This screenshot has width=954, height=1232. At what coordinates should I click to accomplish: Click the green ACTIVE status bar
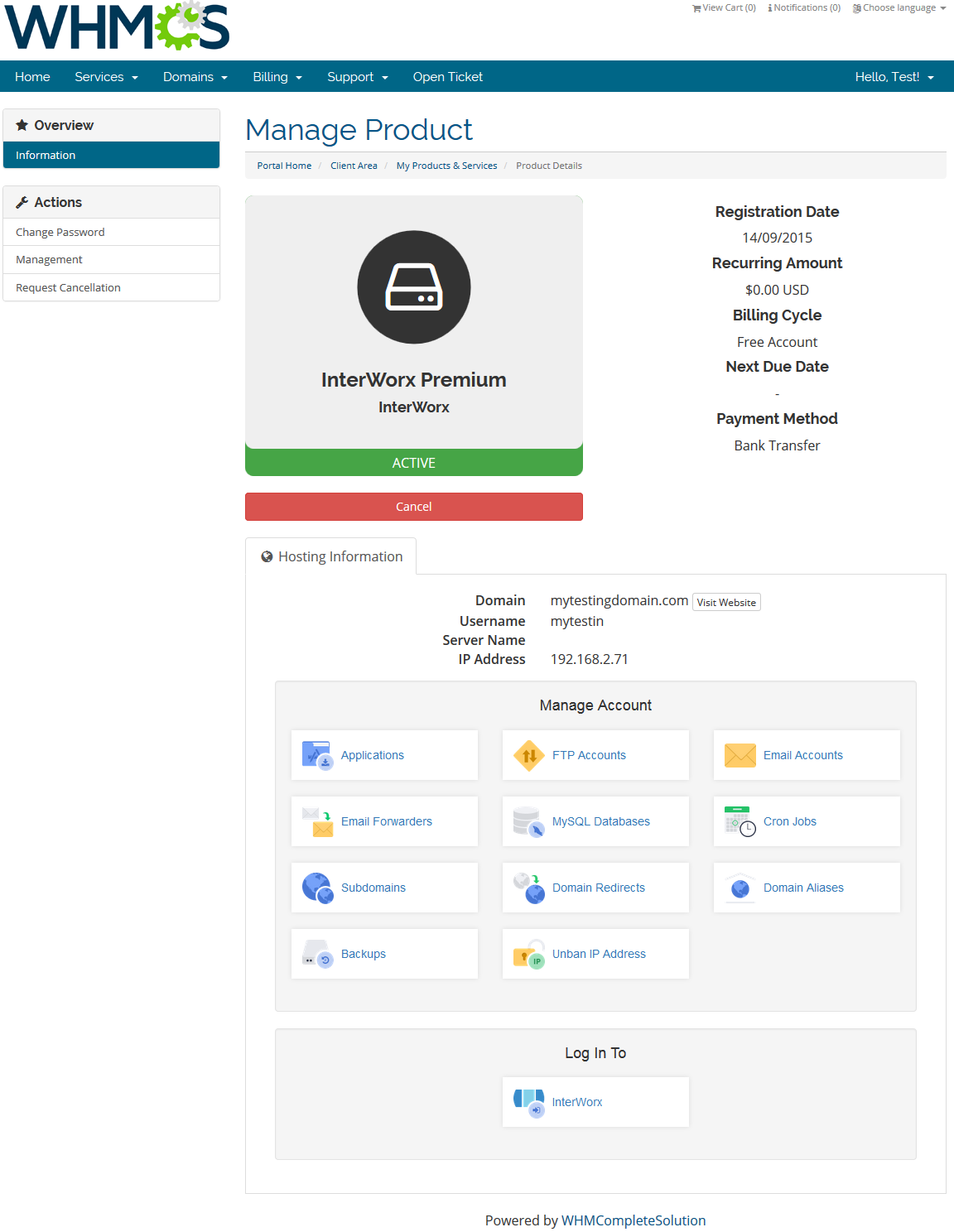[x=414, y=463]
